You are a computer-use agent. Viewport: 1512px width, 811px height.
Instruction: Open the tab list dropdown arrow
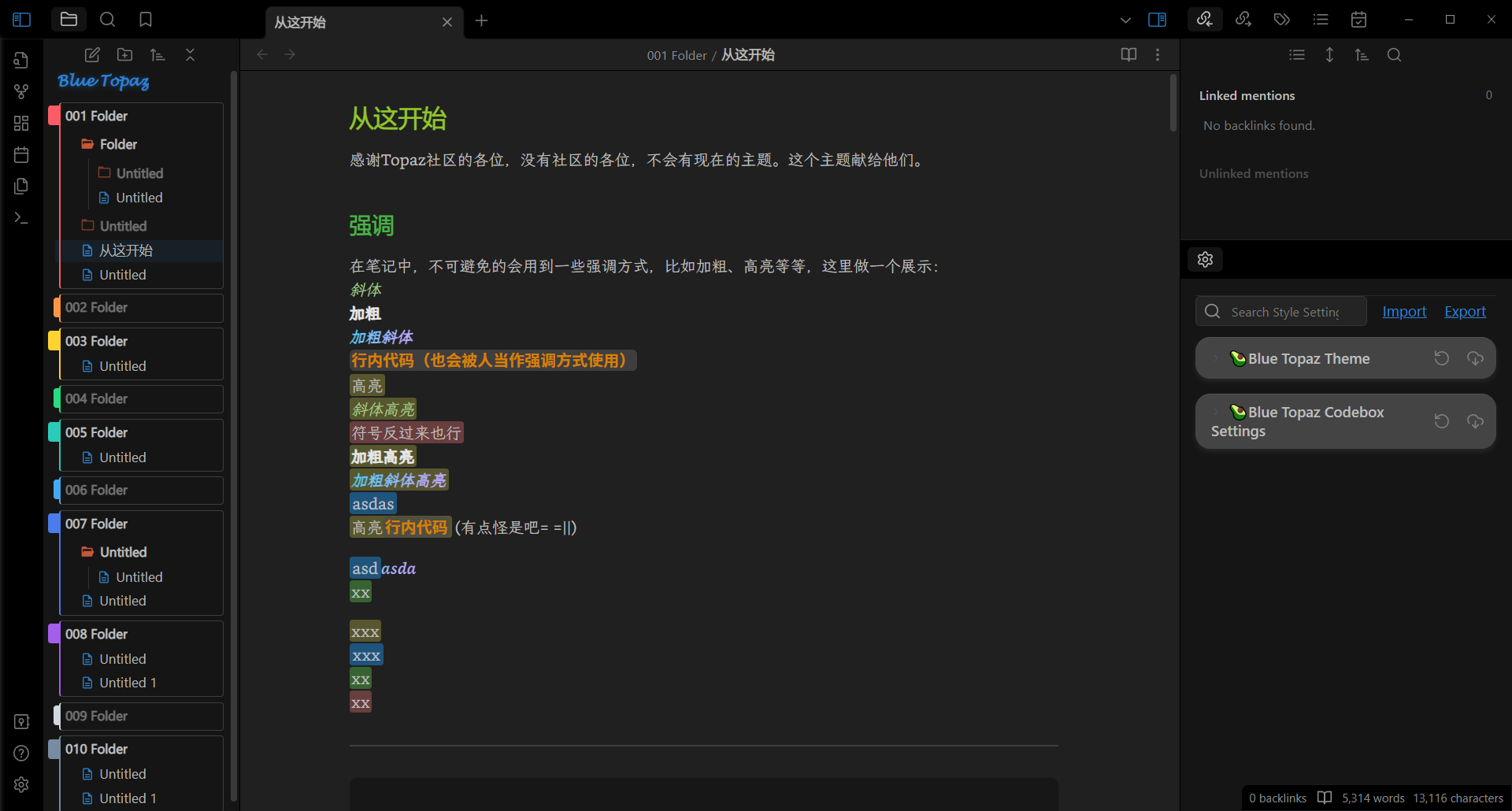[x=1125, y=20]
